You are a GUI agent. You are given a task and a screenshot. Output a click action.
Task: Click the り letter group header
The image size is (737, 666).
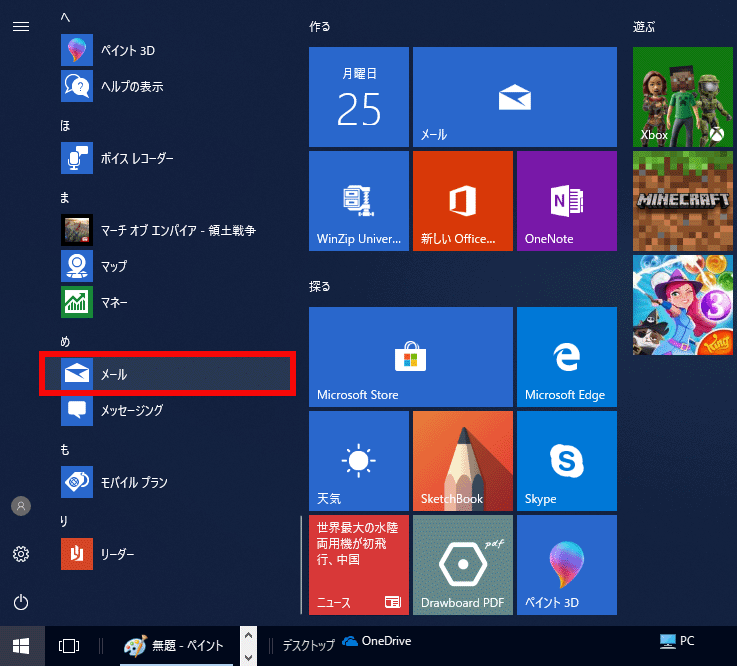(x=64, y=521)
